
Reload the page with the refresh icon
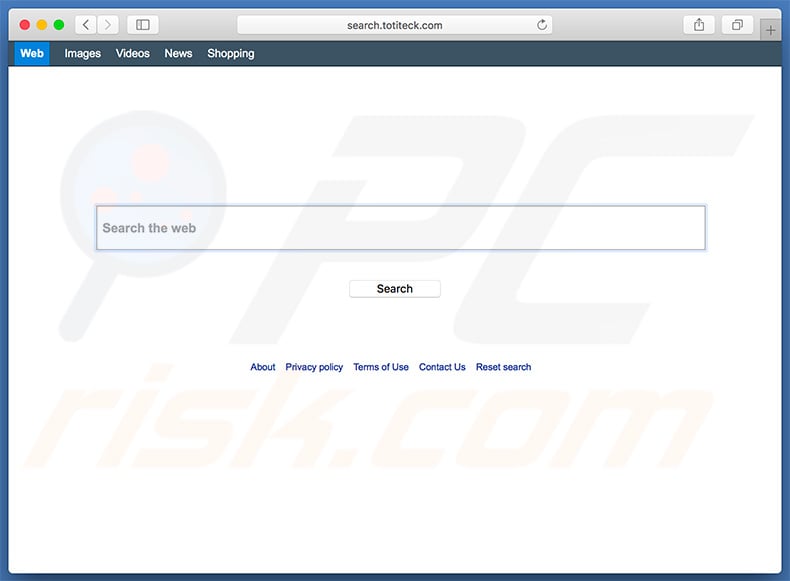(x=542, y=25)
